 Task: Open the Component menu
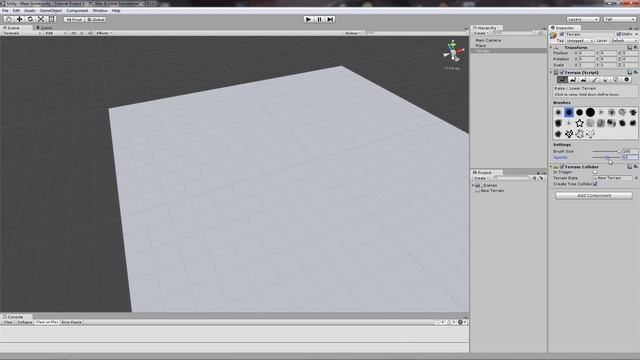click(77, 11)
